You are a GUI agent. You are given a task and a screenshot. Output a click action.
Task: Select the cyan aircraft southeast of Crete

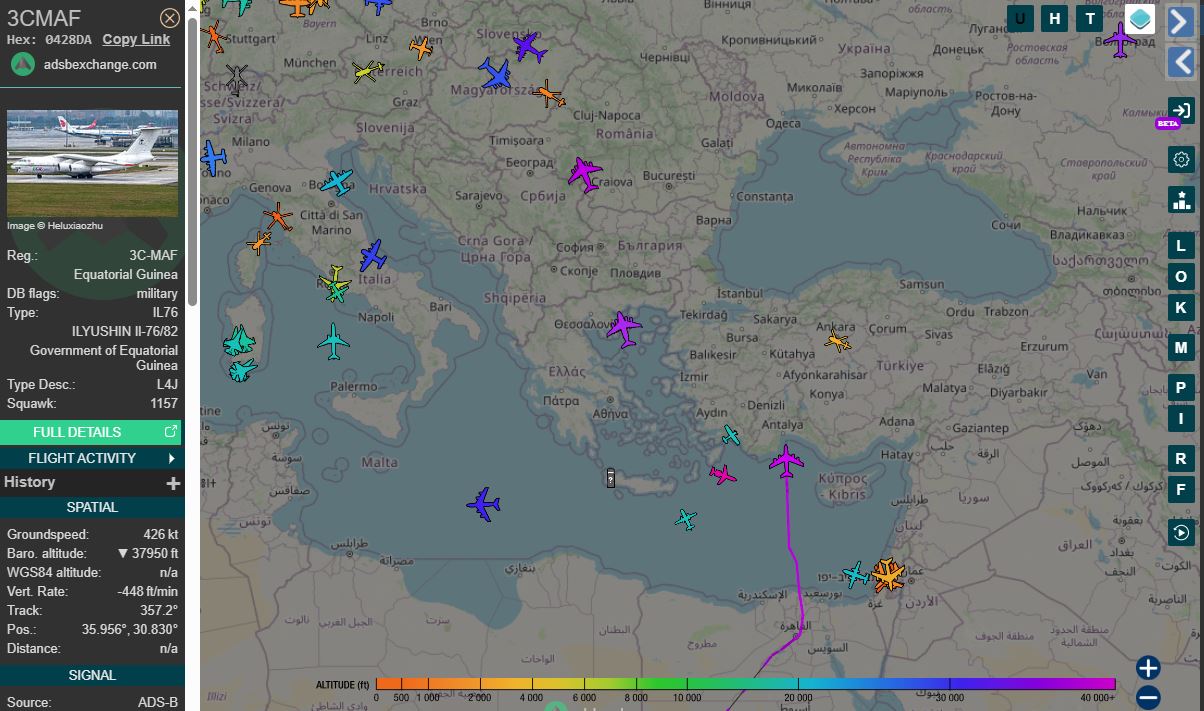685,519
